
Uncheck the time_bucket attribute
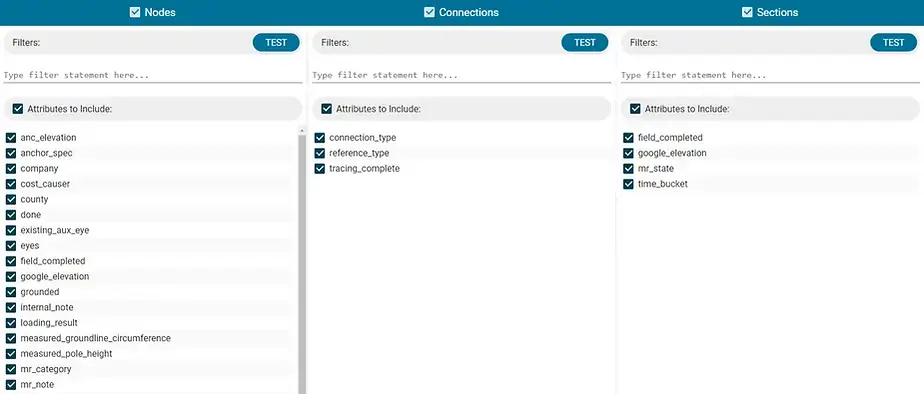[628, 184]
